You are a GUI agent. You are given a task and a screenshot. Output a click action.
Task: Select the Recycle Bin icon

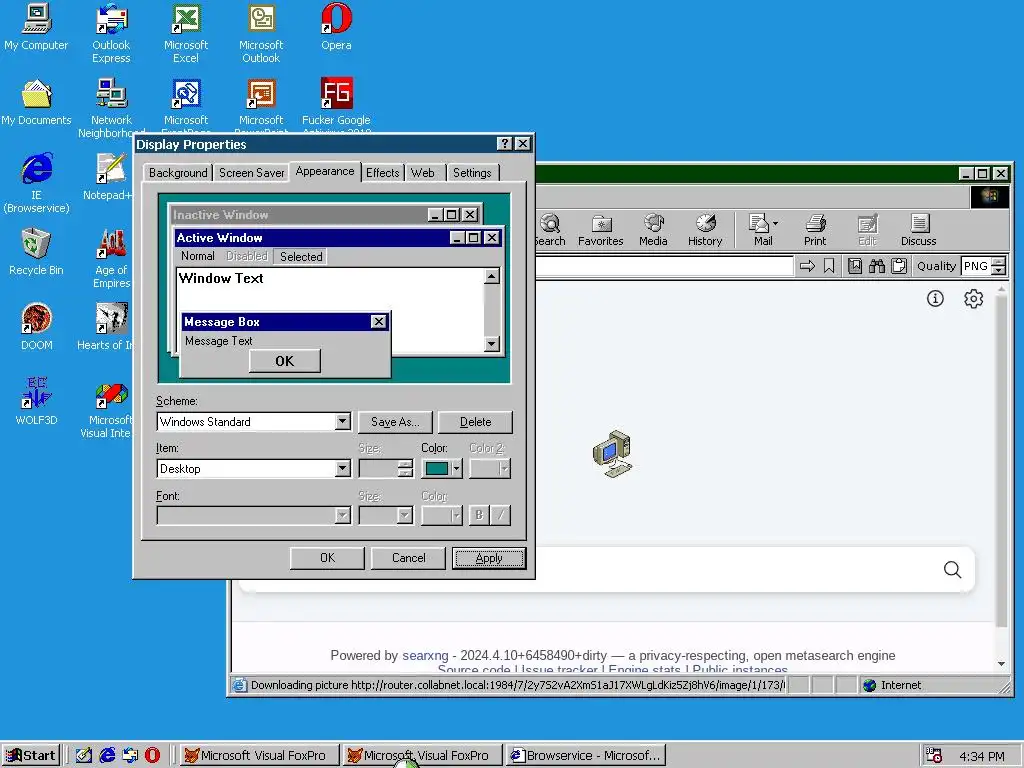[36, 253]
